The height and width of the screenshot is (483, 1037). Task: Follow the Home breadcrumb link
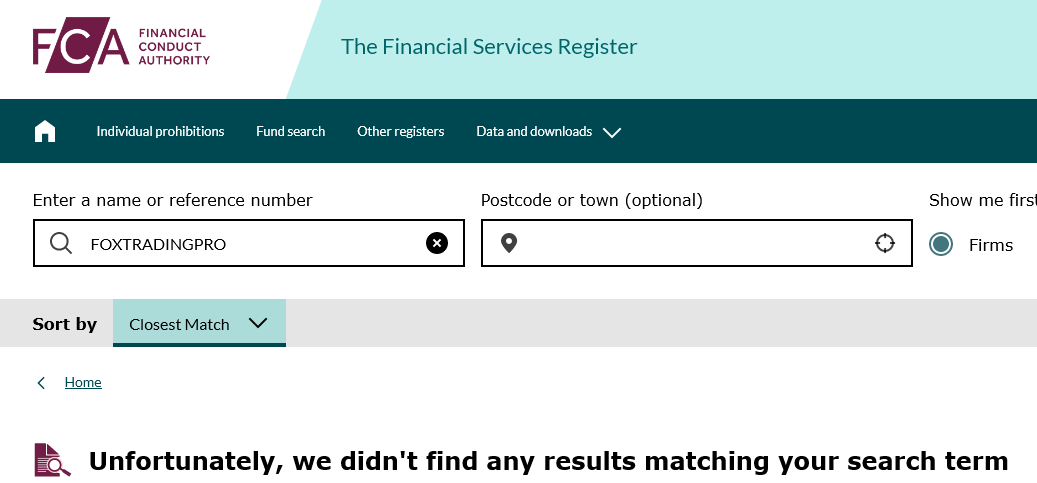click(x=83, y=382)
